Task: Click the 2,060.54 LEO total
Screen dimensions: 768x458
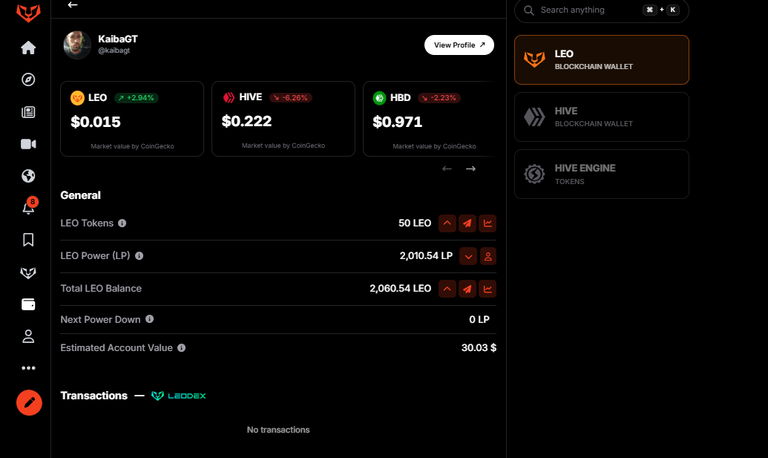Action: (x=400, y=289)
